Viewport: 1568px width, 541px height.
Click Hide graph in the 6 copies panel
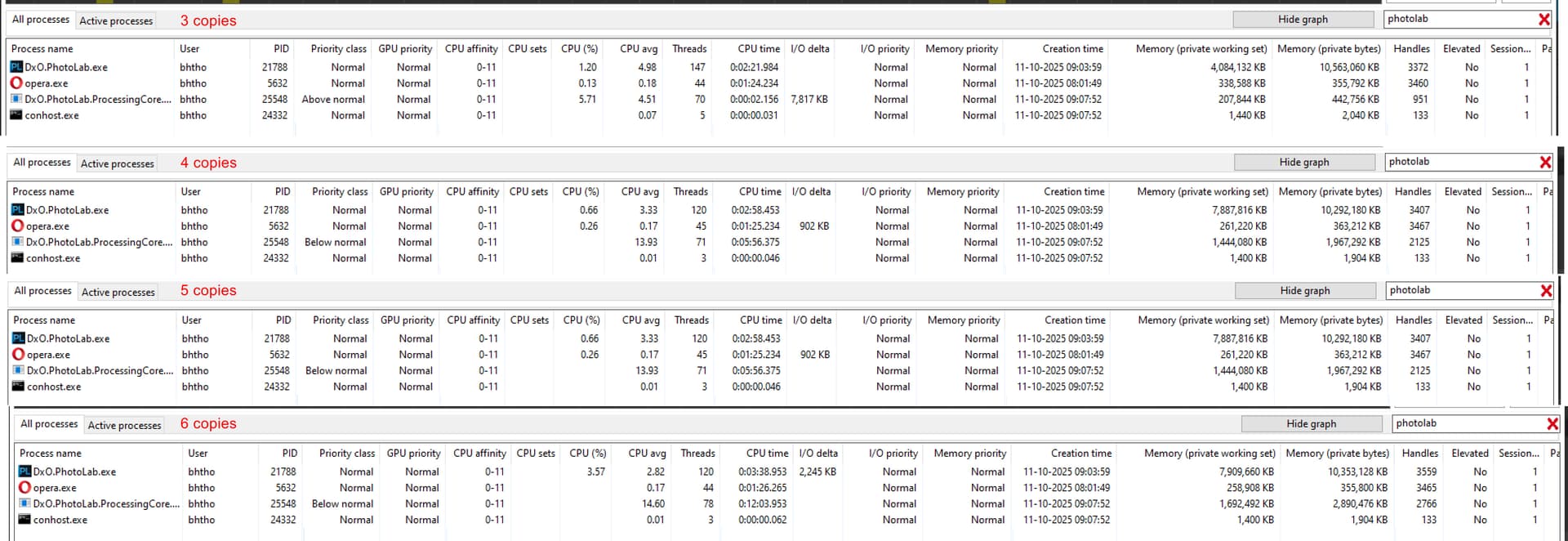(1311, 424)
